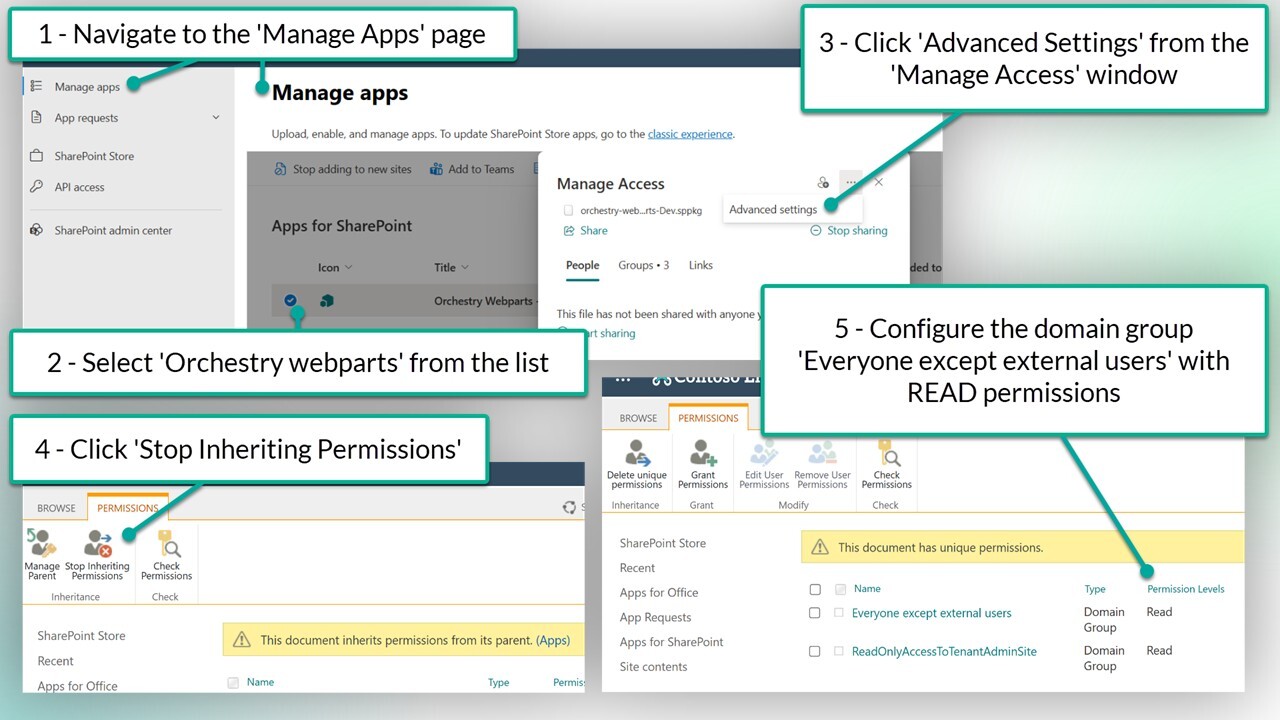Image resolution: width=1280 pixels, height=720 pixels.
Task: Switch to the Groups • 3 tab
Action: tap(643, 265)
